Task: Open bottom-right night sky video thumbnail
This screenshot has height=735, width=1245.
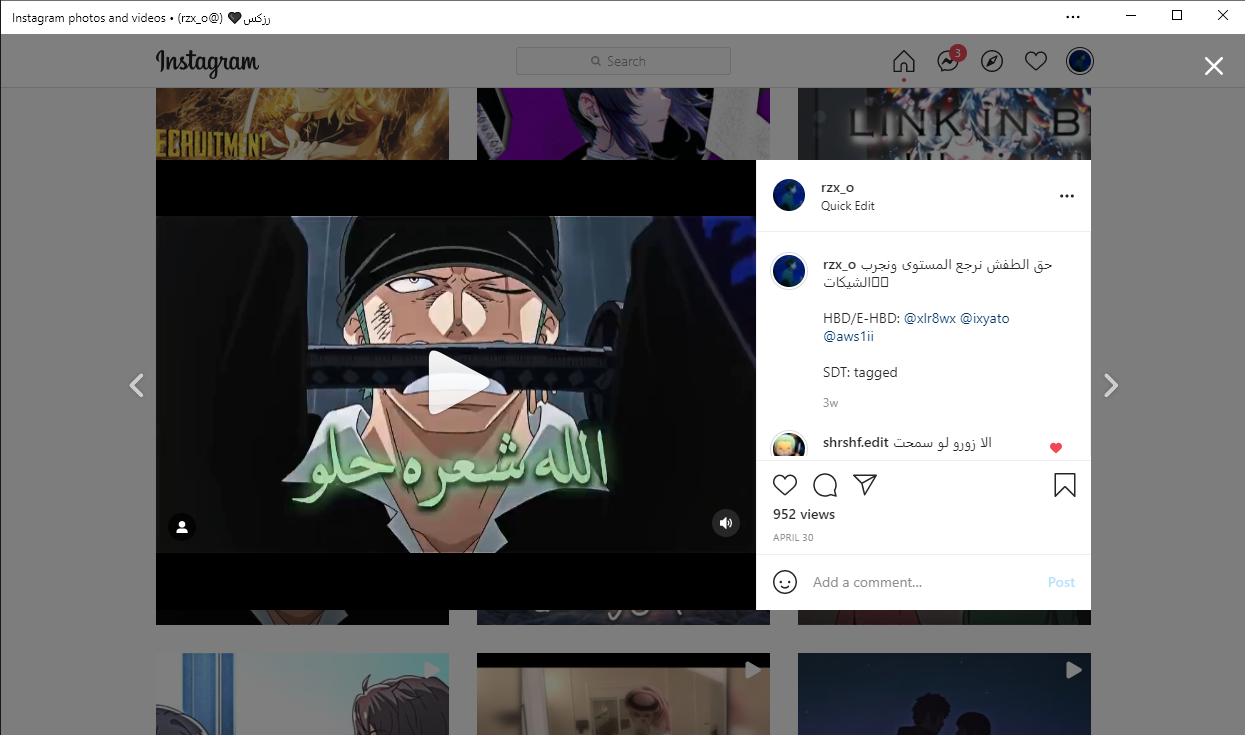Action: pyautogui.click(x=944, y=694)
